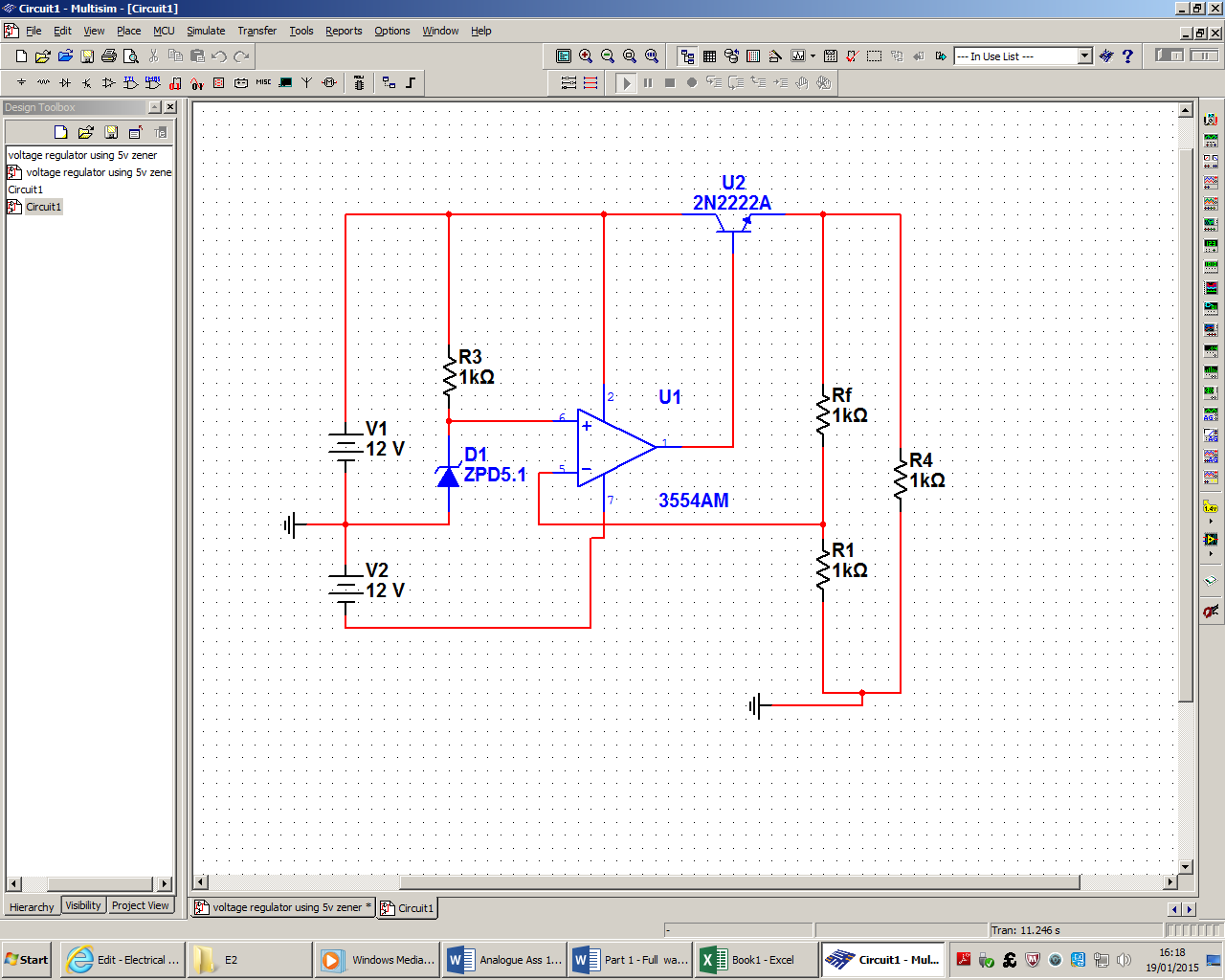The width and height of the screenshot is (1225, 980).
Task: Click the Windows Start button
Action: (x=27, y=960)
